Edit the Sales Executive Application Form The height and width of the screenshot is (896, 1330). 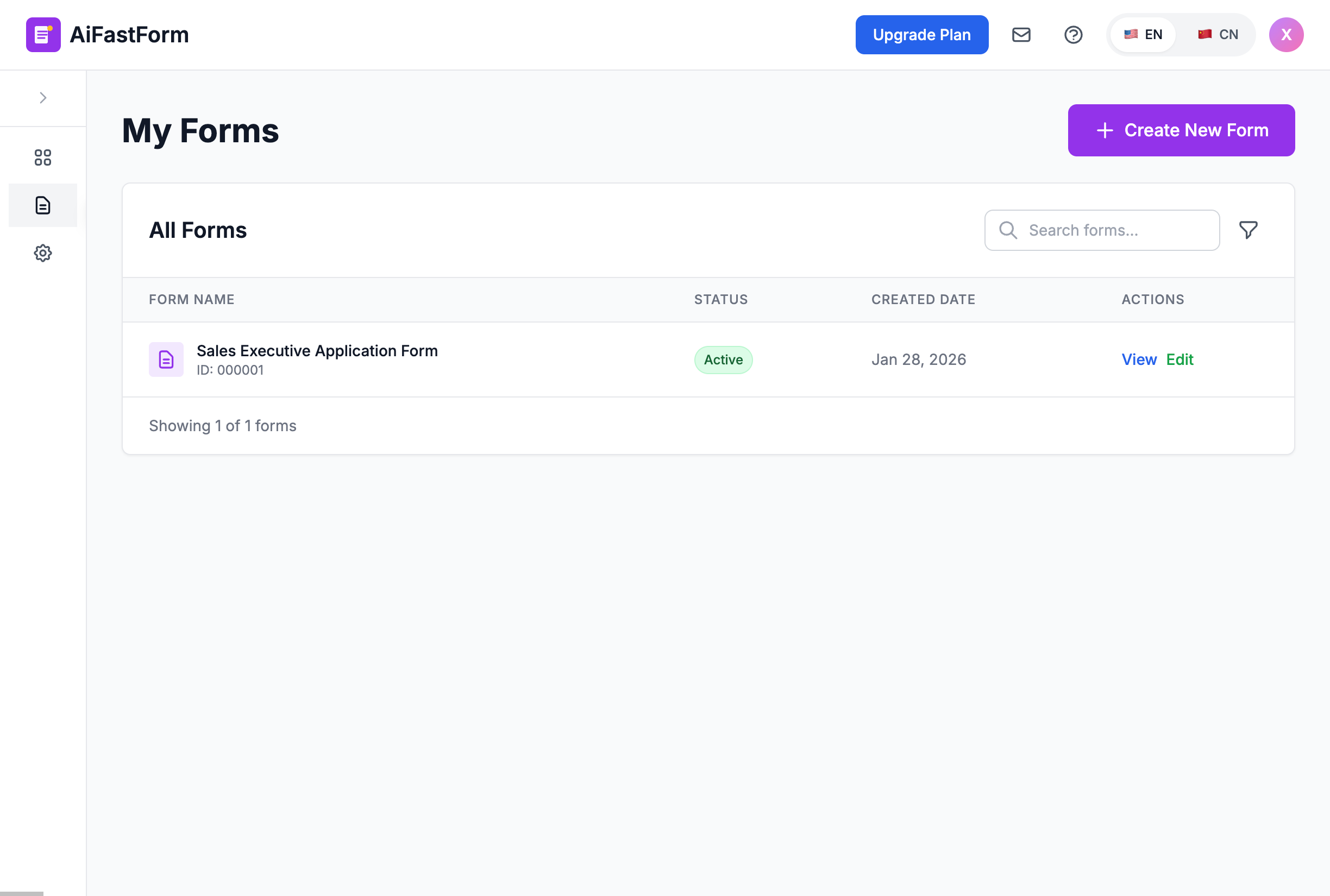1179,359
